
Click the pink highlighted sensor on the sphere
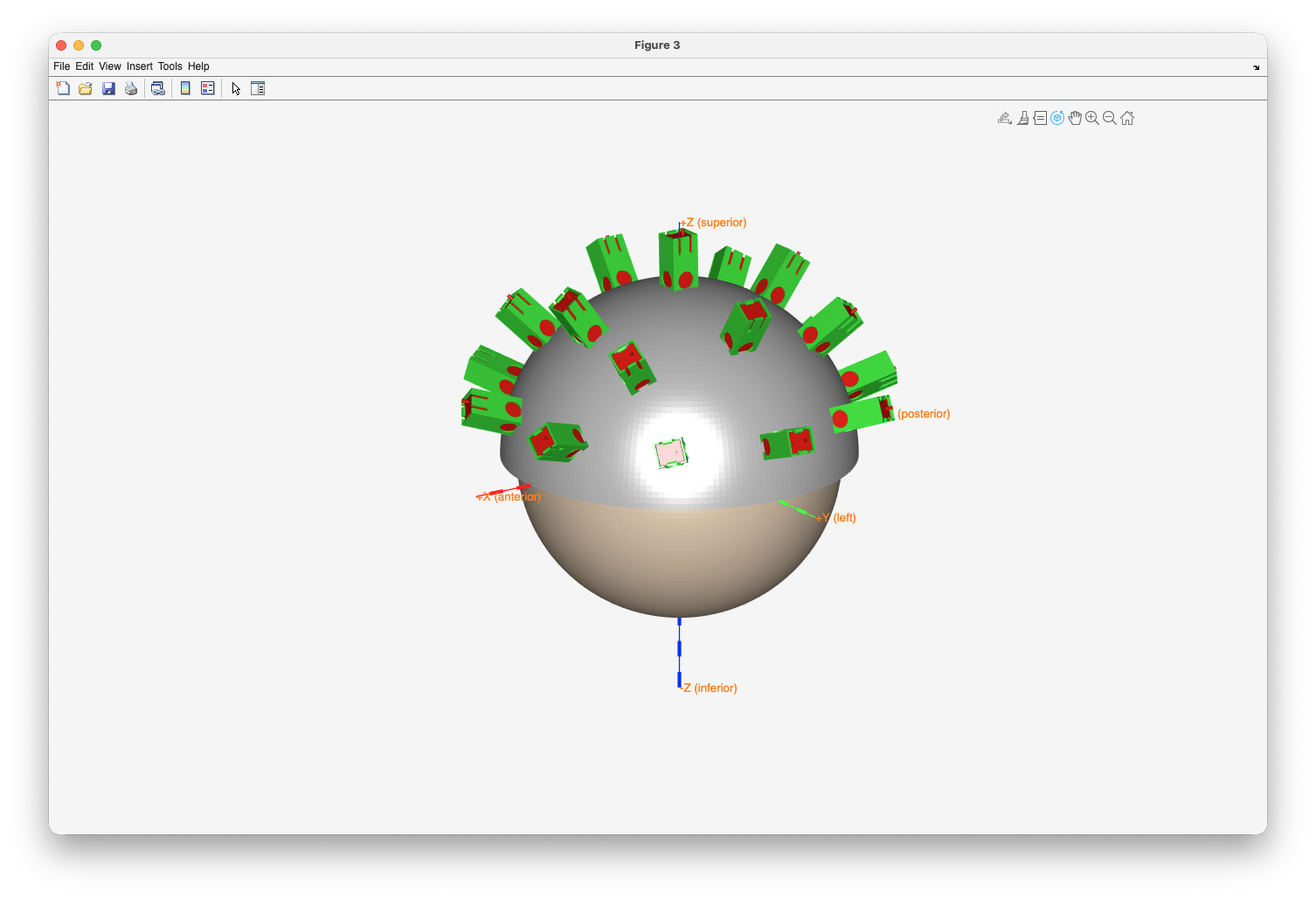pyautogui.click(x=671, y=453)
